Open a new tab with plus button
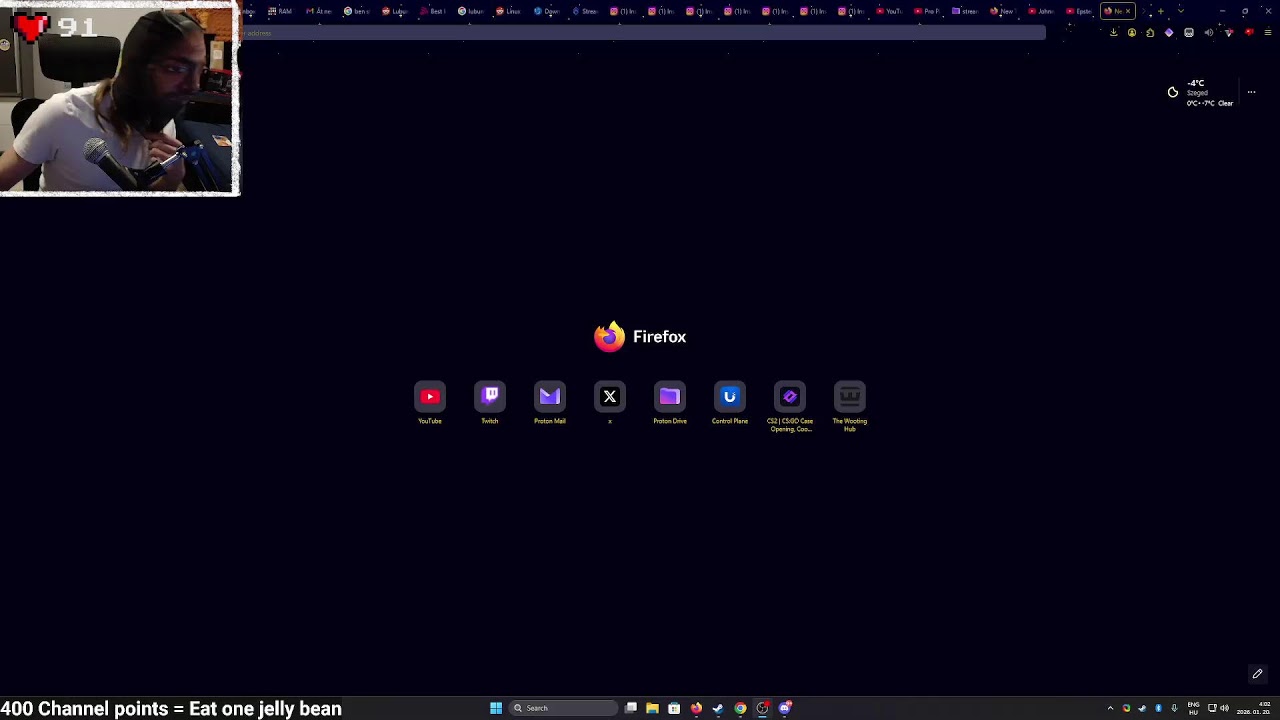This screenshot has height=720, width=1280. 1161,11
